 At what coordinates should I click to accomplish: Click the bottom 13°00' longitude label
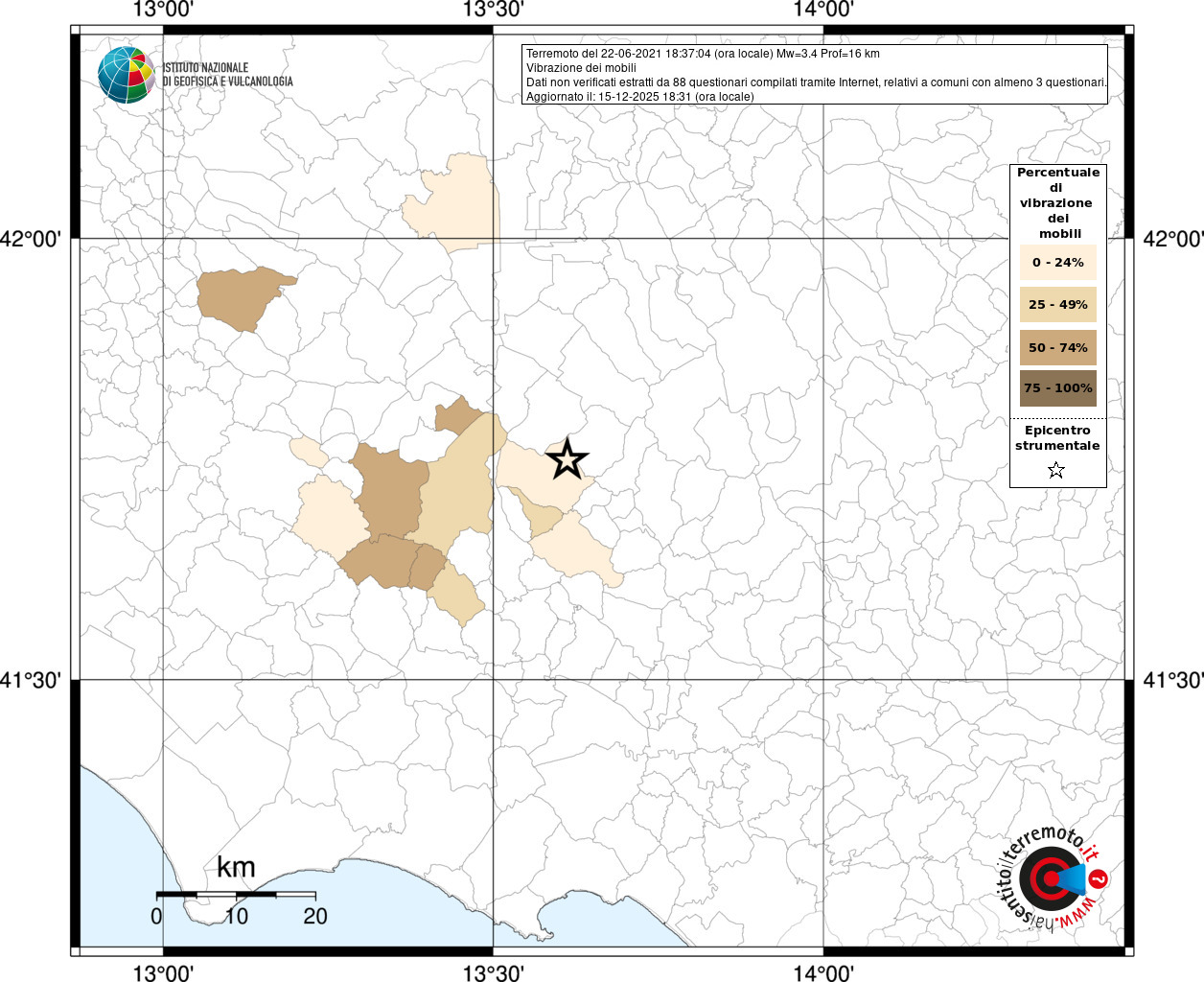[163, 972]
